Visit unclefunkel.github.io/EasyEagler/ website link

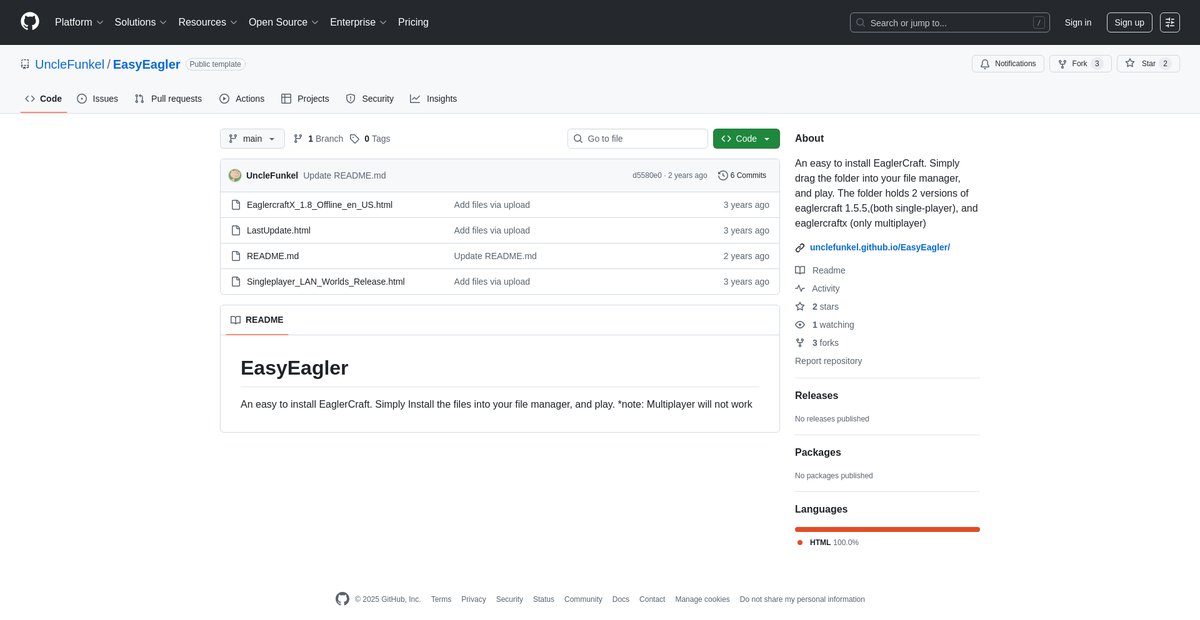coord(880,247)
